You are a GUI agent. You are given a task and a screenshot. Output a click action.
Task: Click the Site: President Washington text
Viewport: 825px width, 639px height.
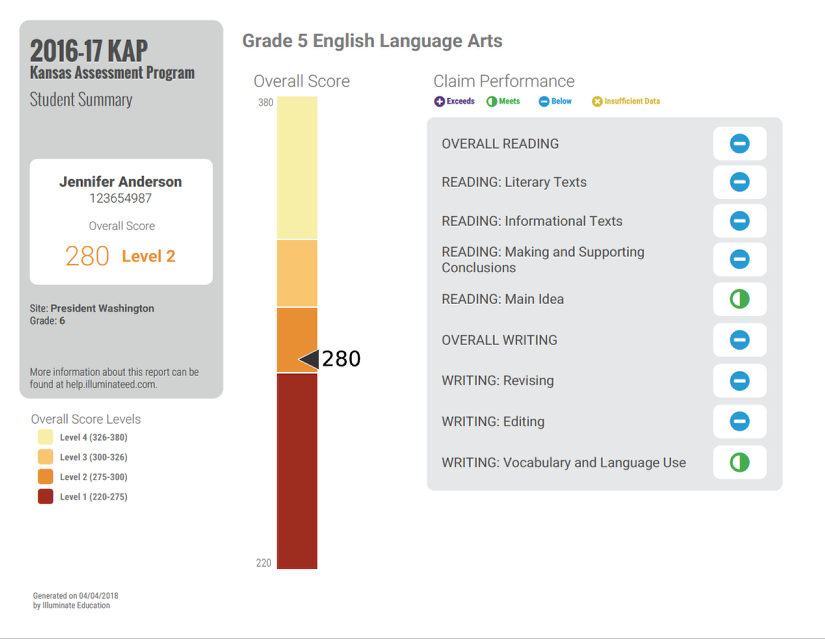click(92, 308)
